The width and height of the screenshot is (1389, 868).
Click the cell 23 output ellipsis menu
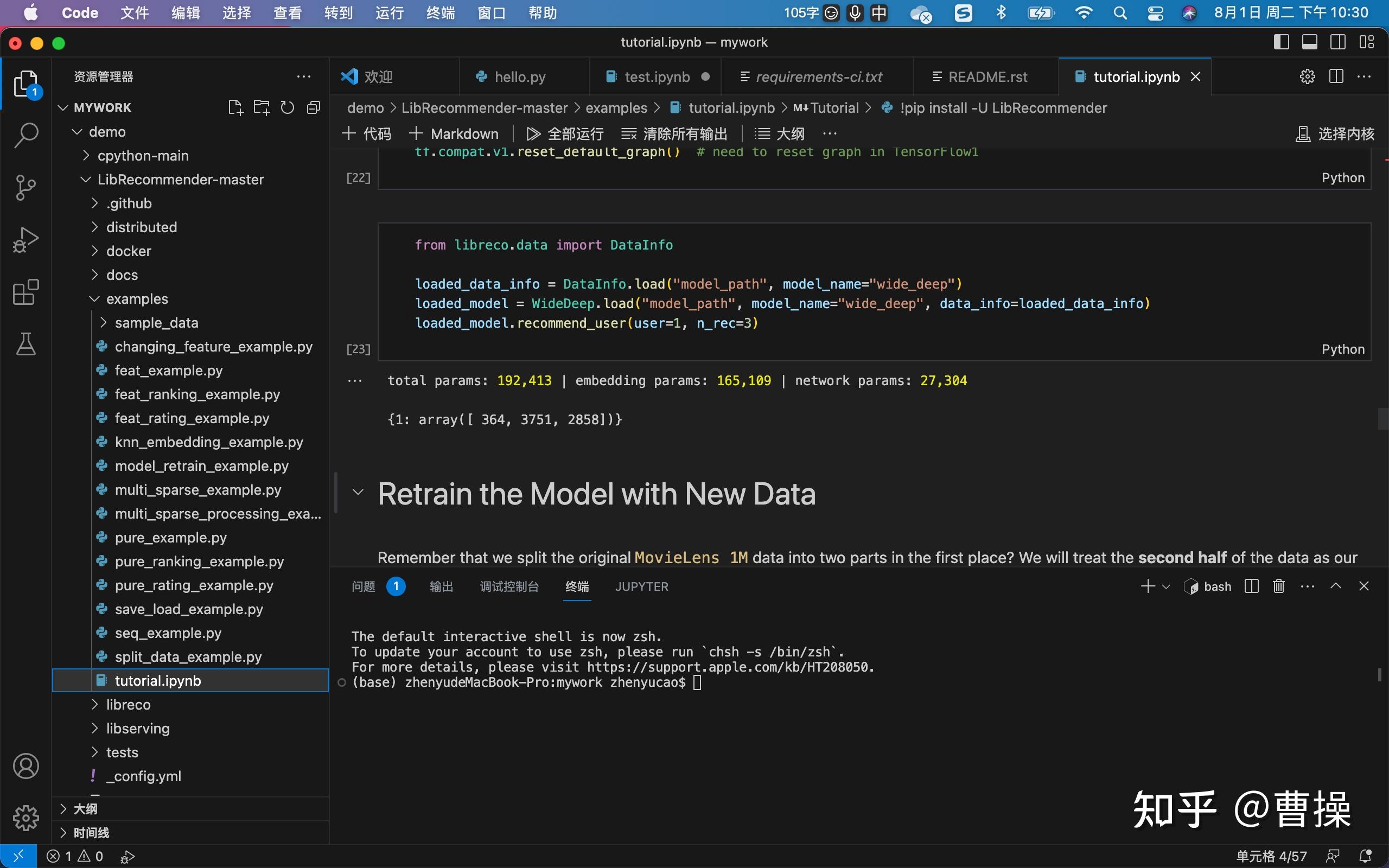coord(355,381)
